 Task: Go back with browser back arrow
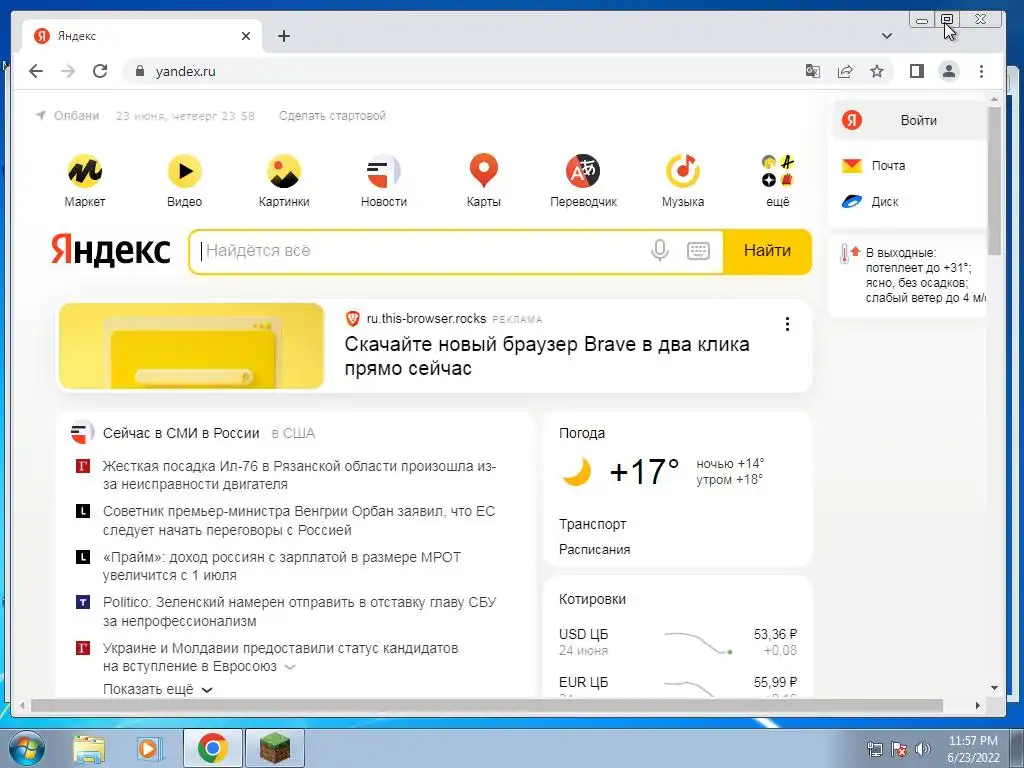(36, 71)
